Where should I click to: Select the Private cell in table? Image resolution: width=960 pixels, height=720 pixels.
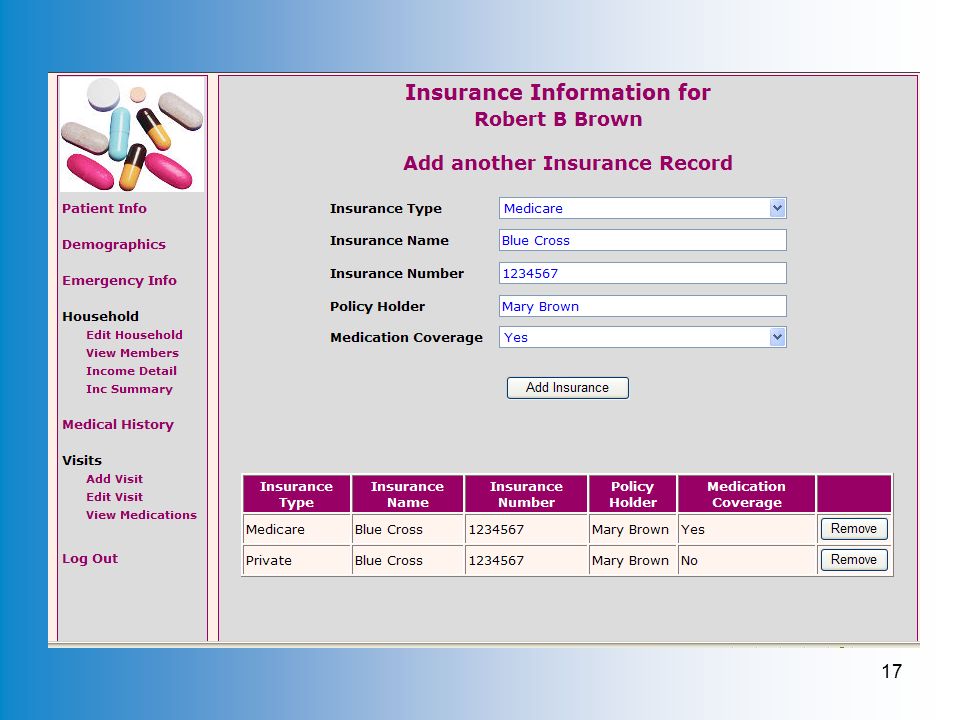(x=297, y=560)
